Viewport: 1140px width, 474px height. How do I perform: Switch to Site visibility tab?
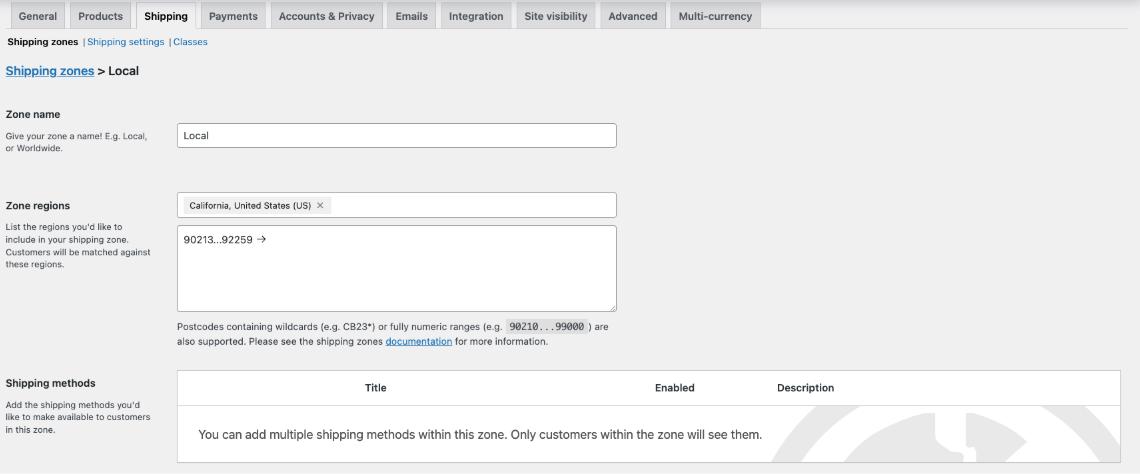pos(556,16)
